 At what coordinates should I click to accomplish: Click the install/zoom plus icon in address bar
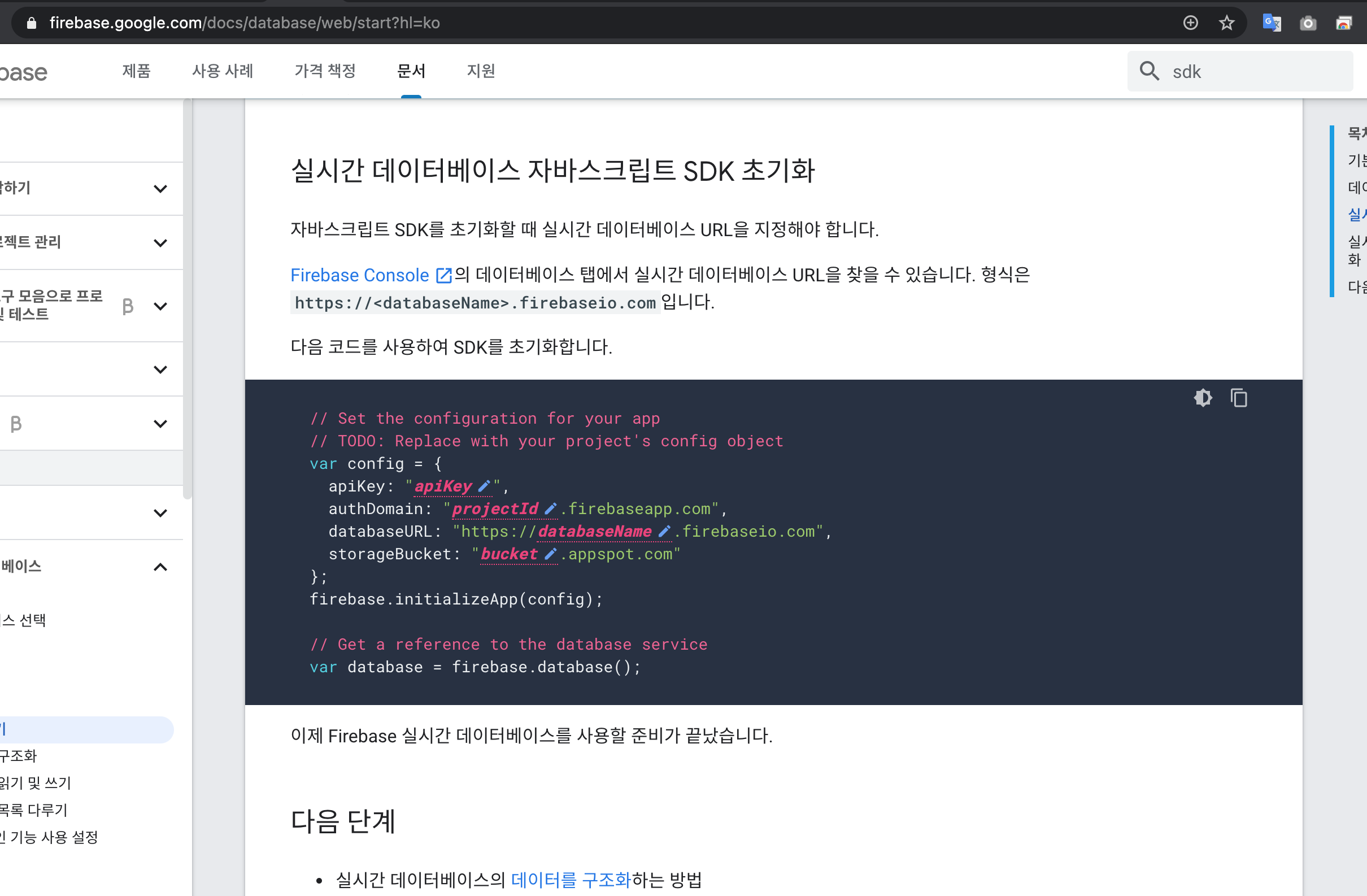[x=1191, y=23]
